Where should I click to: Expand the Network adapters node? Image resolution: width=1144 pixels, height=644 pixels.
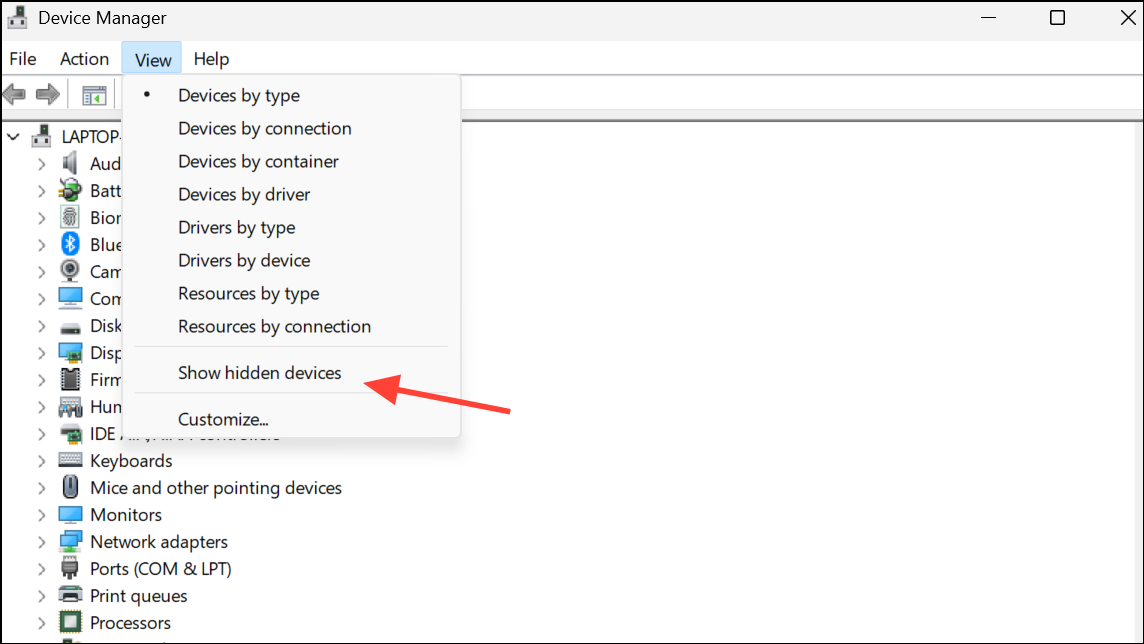41,542
